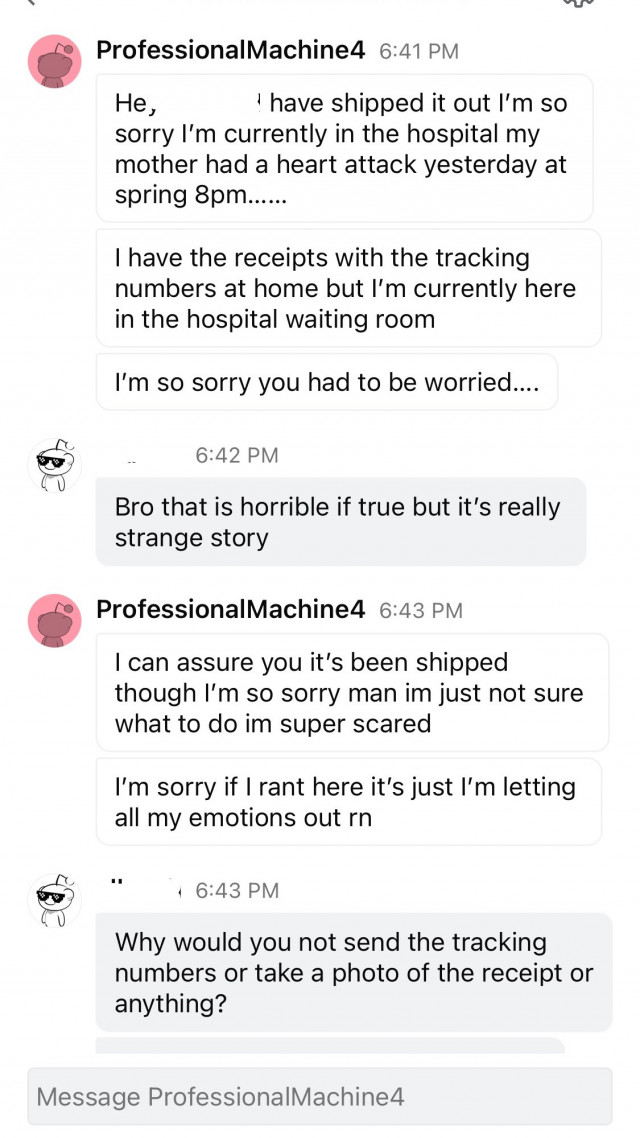This screenshot has height=1138, width=640.
Task: Select the 'receipts with the tracking numbers' message
Action: click(349, 288)
